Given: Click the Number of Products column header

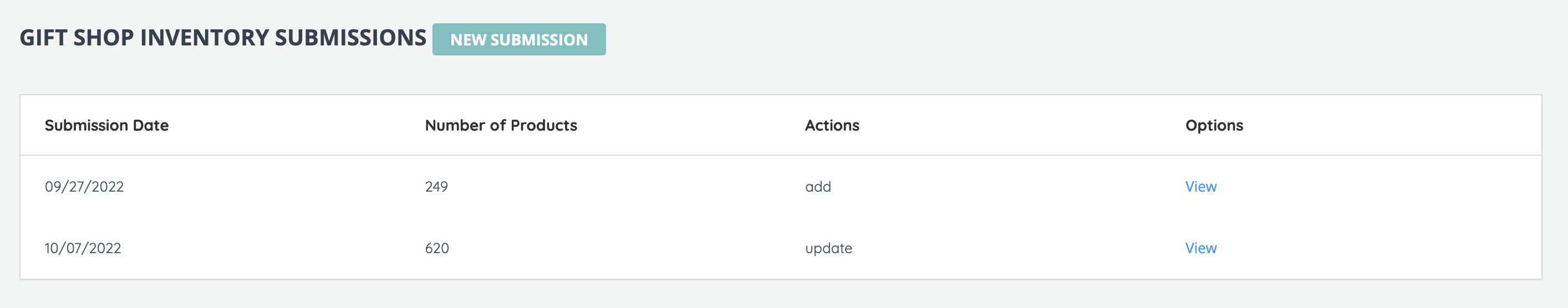Looking at the screenshot, I should coord(500,125).
